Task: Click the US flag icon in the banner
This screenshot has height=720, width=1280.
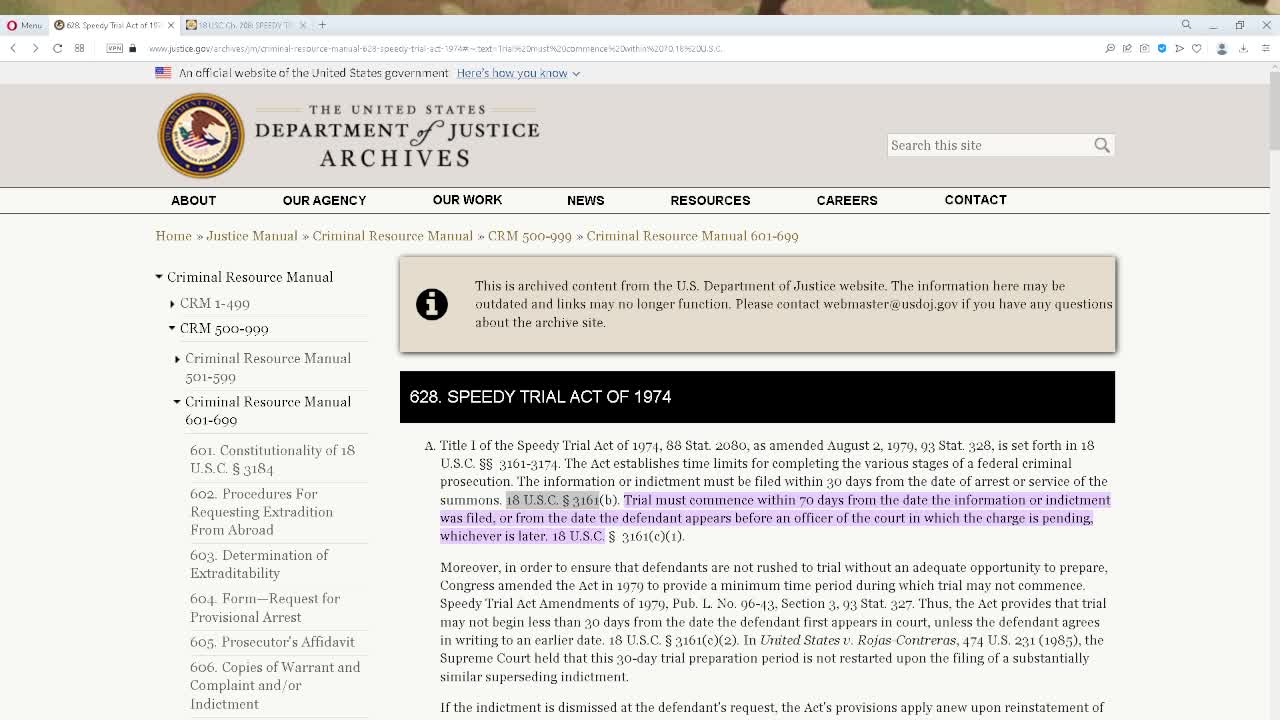Action: 163,73
